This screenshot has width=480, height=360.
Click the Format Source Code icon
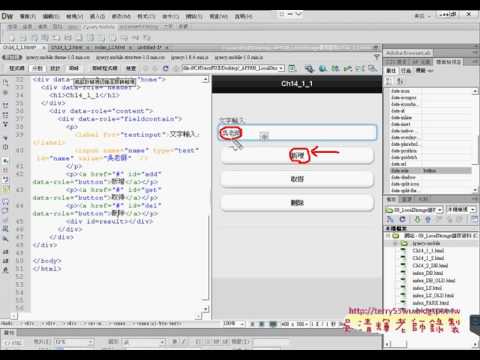pos(5,270)
